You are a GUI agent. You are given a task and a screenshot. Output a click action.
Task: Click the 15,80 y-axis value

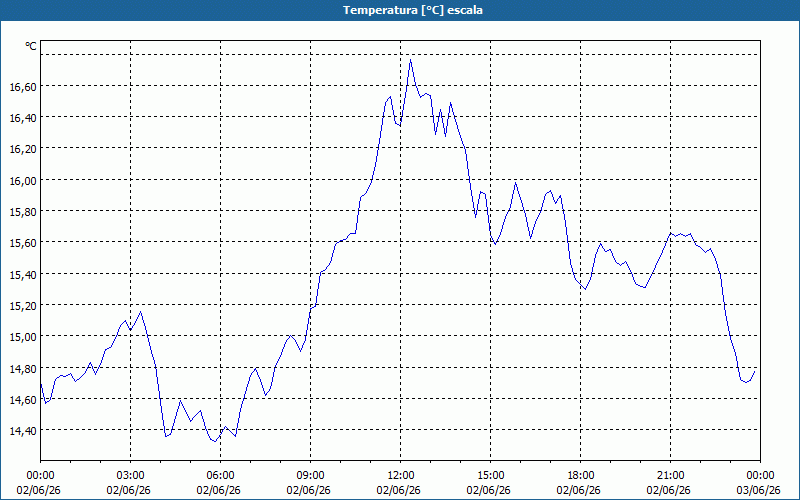23,212
